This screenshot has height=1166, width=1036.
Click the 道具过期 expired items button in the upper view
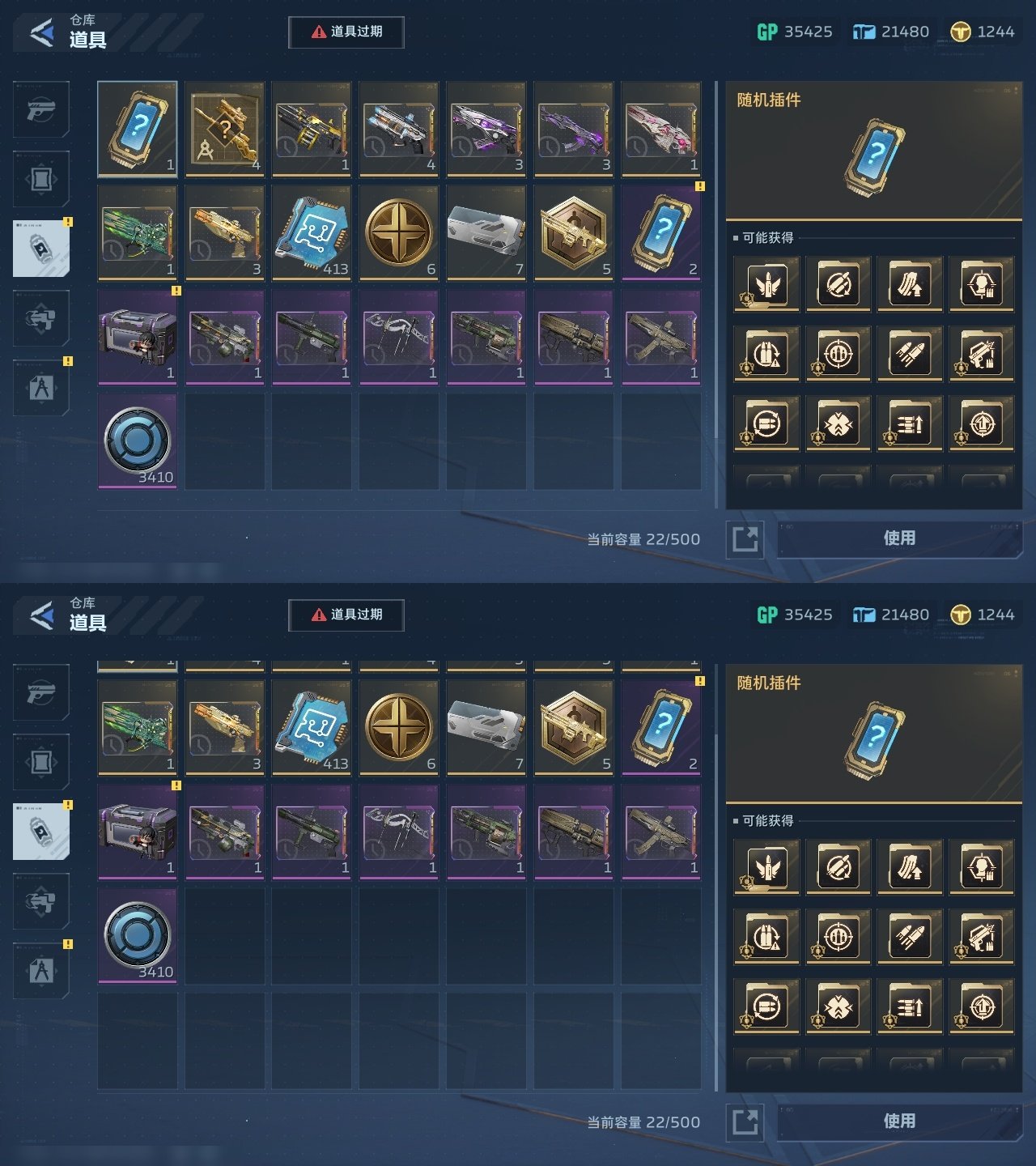tap(346, 32)
